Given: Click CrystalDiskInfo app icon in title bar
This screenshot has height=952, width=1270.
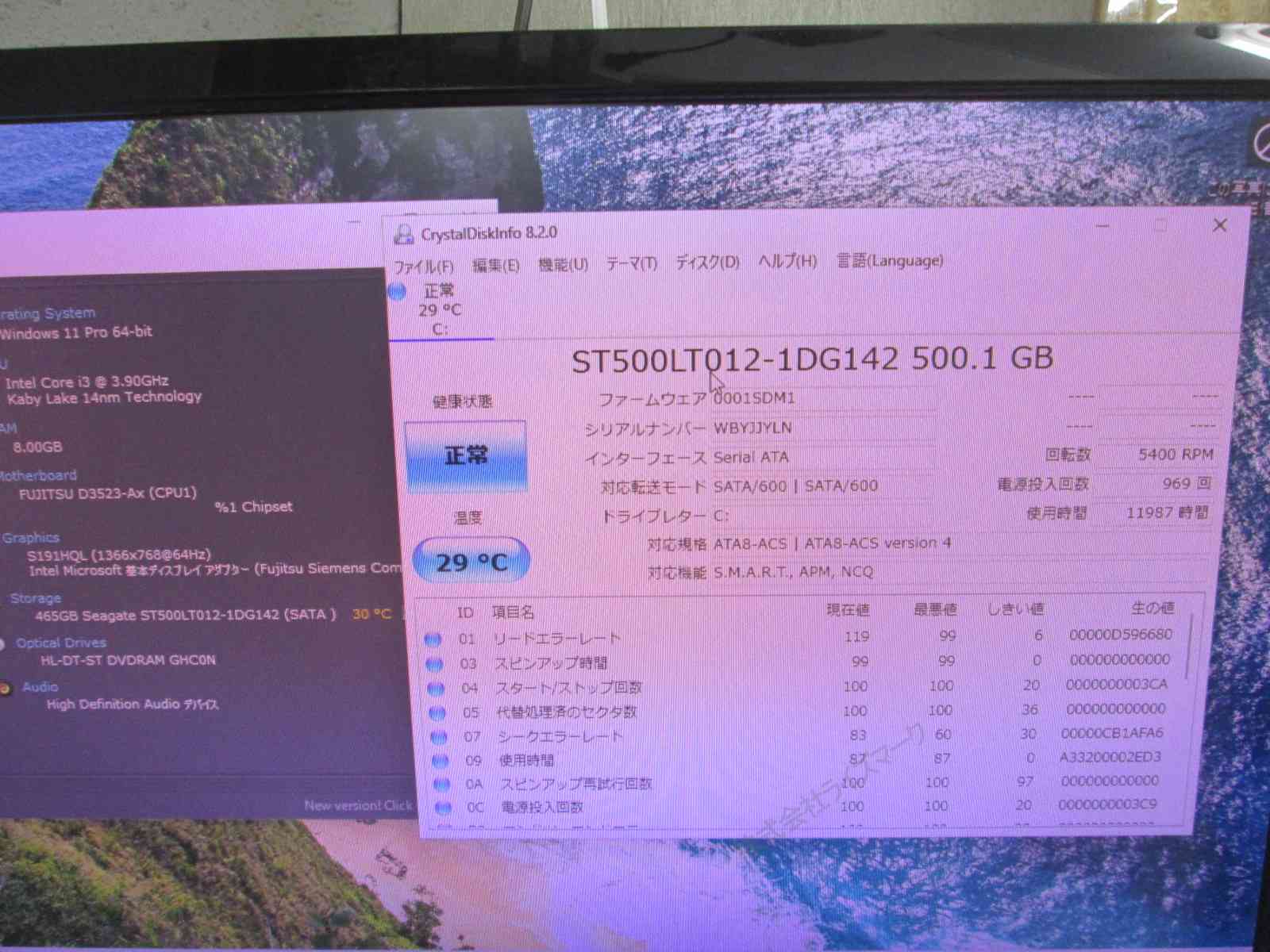Looking at the screenshot, I should pyautogui.click(x=404, y=234).
